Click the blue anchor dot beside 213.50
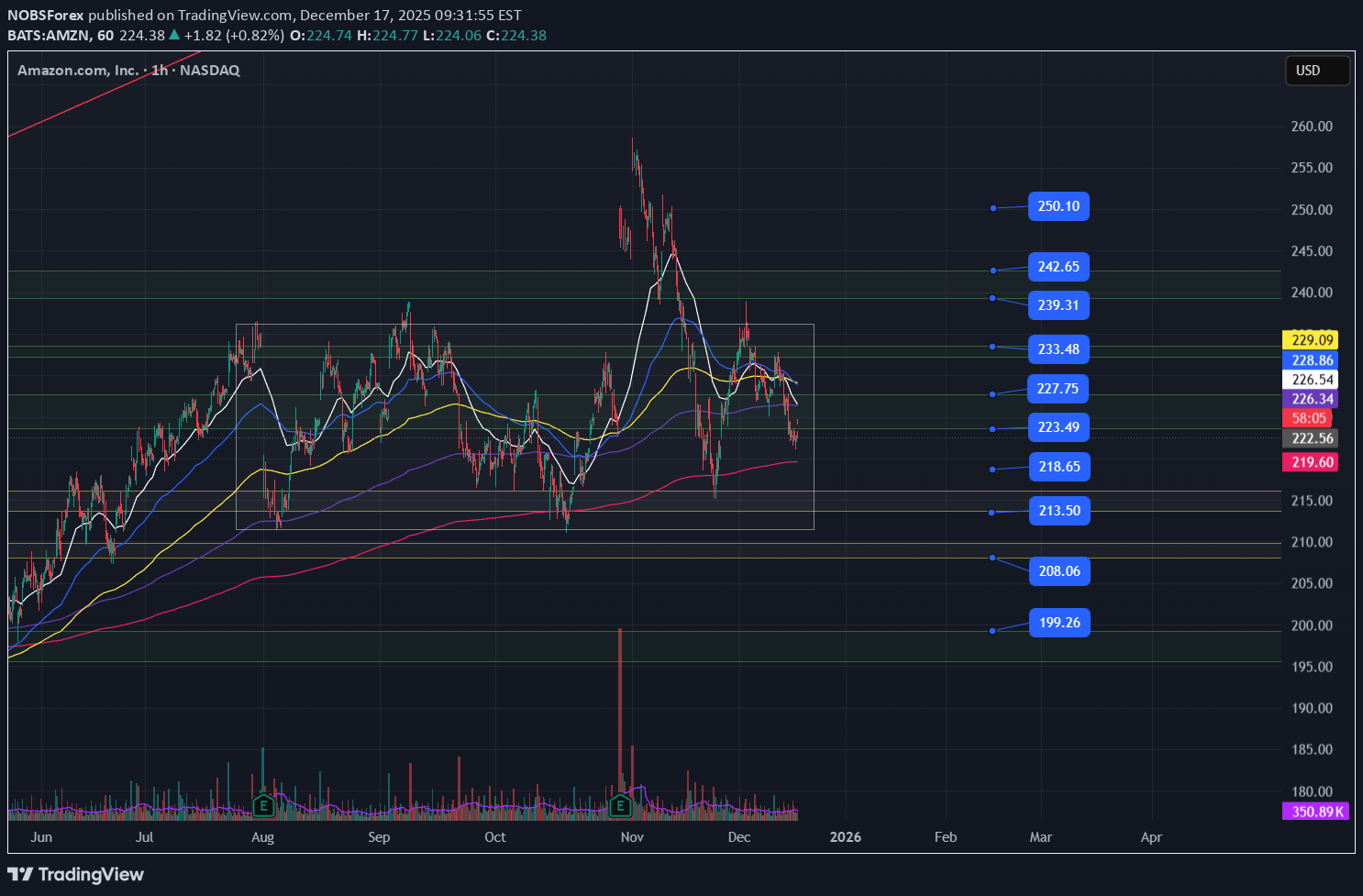1363x896 pixels. 992,513
